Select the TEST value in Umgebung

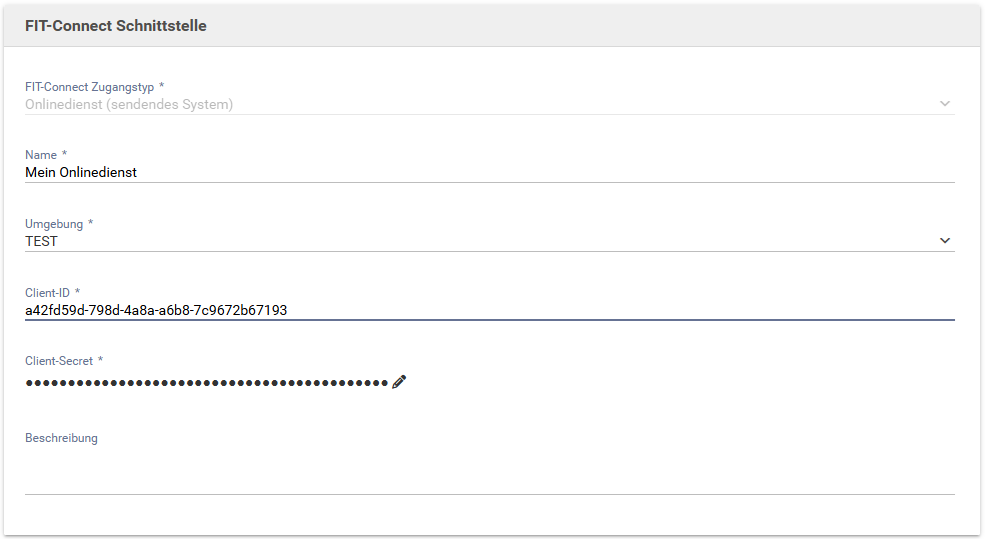[x=41, y=241]
